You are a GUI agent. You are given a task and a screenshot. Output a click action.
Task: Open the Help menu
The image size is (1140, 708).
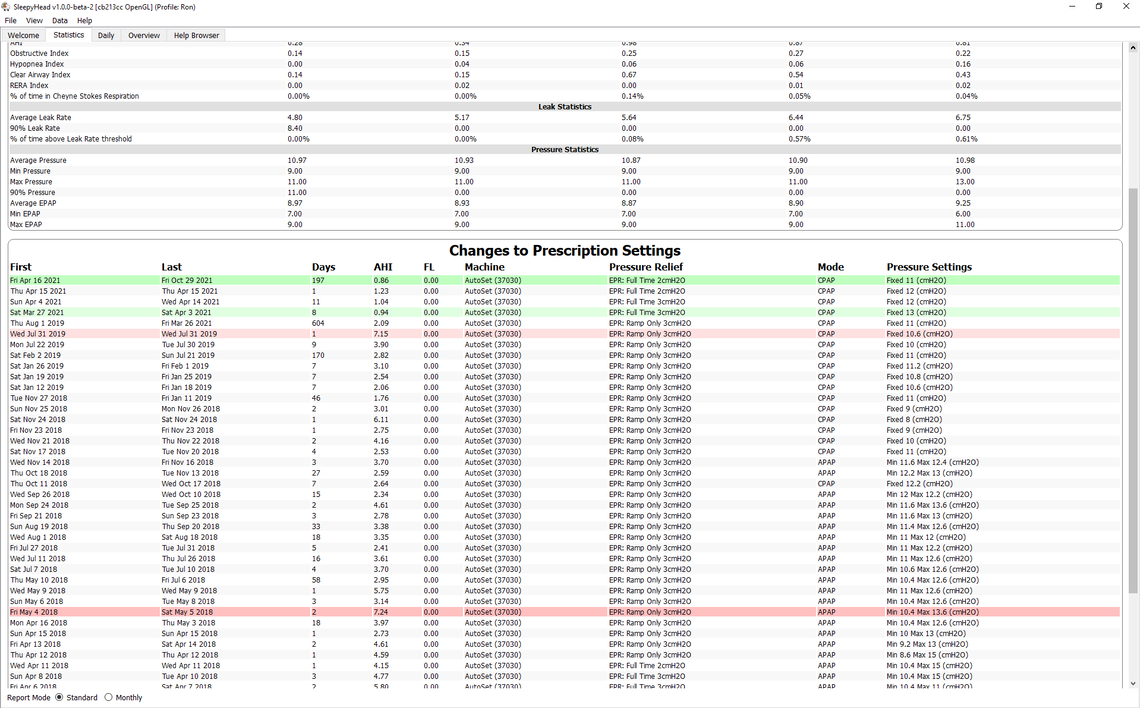coord(84,20)
